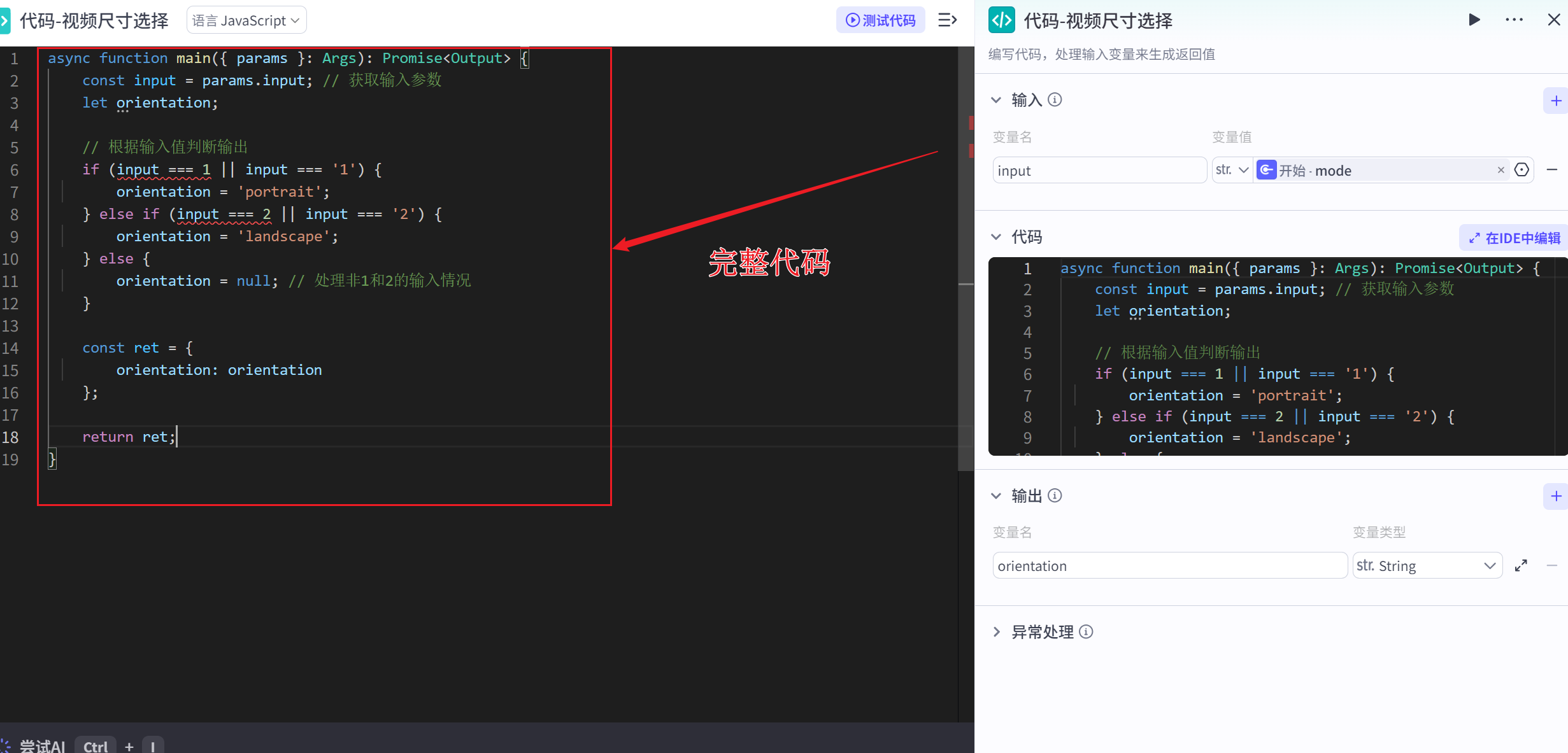Screen dimensions: 1568x753
Task: Click 尝试AI at the bottom left
Action: tap(42, 745)
